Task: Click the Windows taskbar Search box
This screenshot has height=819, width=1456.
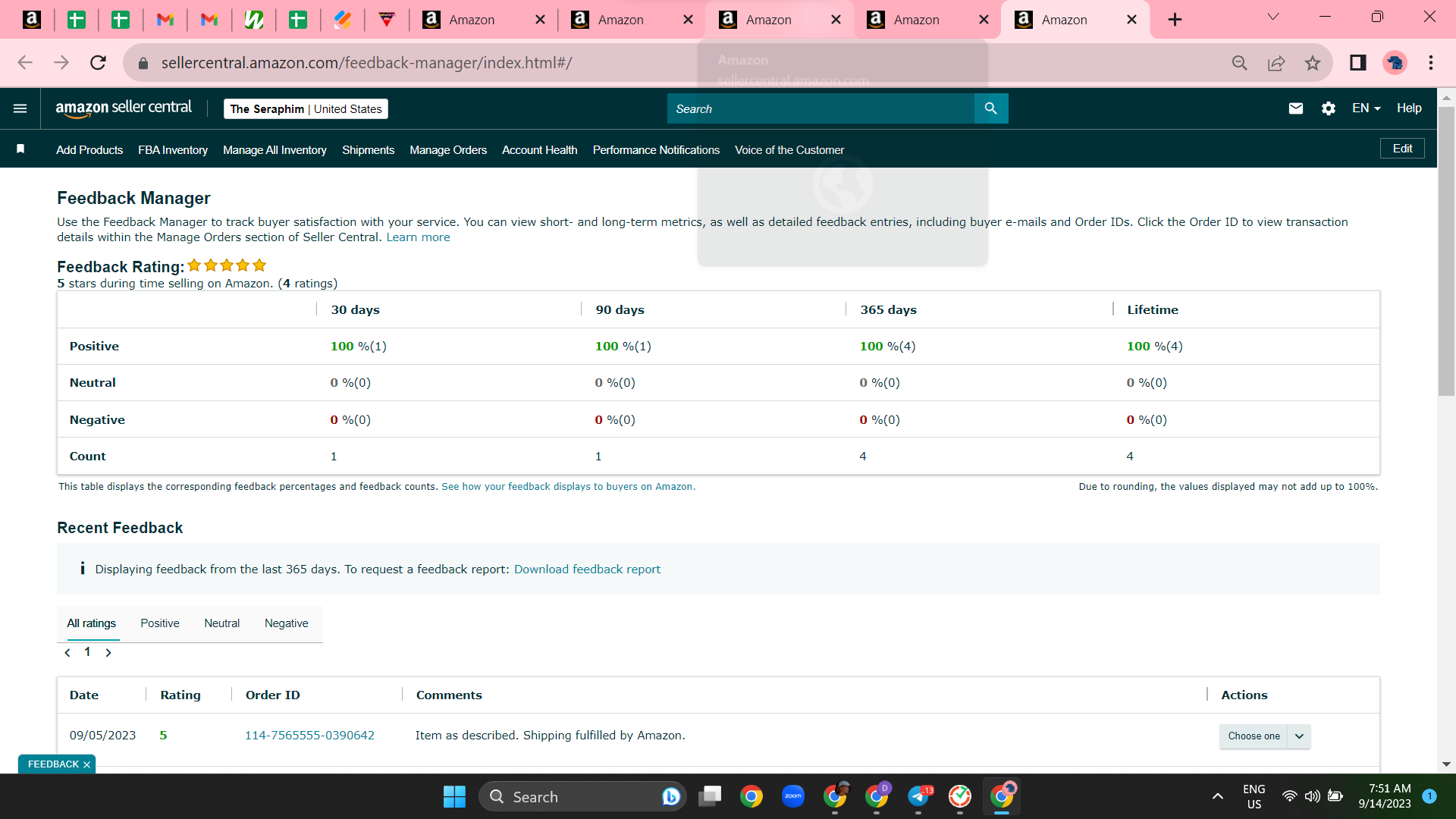Action: coord(582,797)
